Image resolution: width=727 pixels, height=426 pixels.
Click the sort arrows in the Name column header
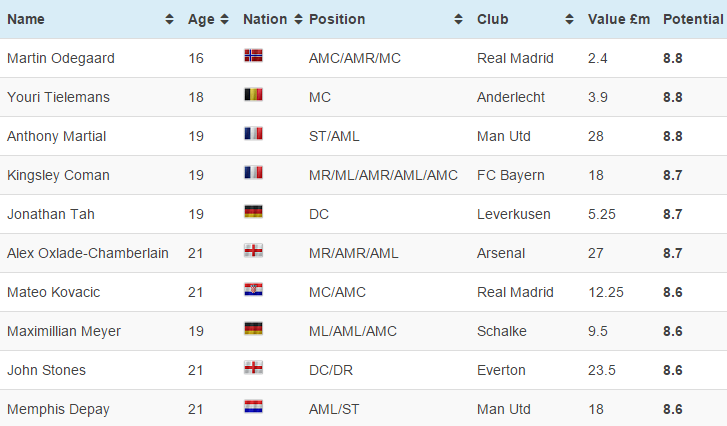(x=169, y=19)
